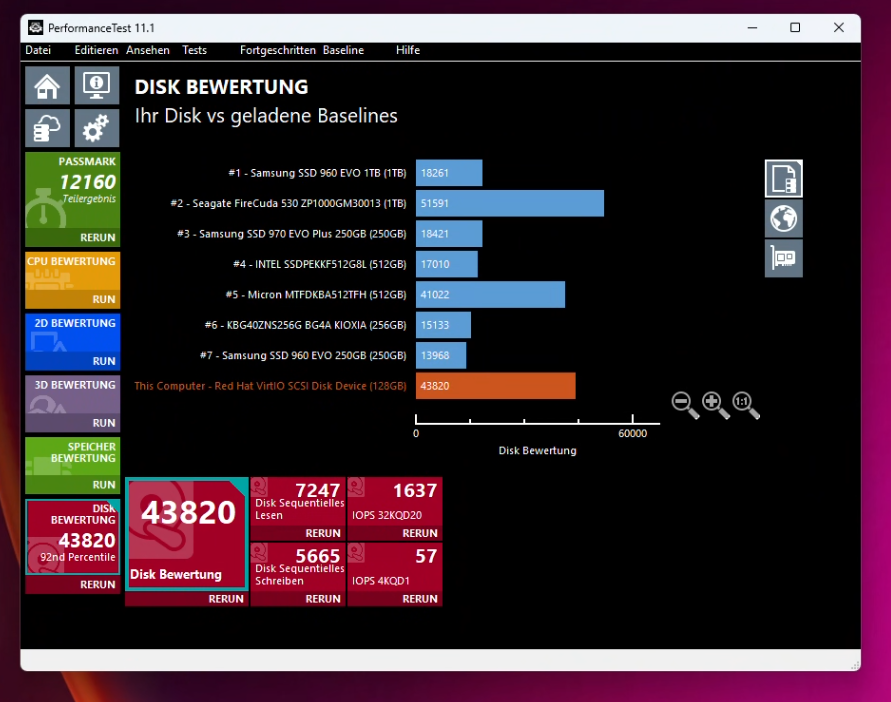Viewport: 891px width, 702px height.
Task: Click the hardware card baseline icon
Action: [x=784, y=258]
